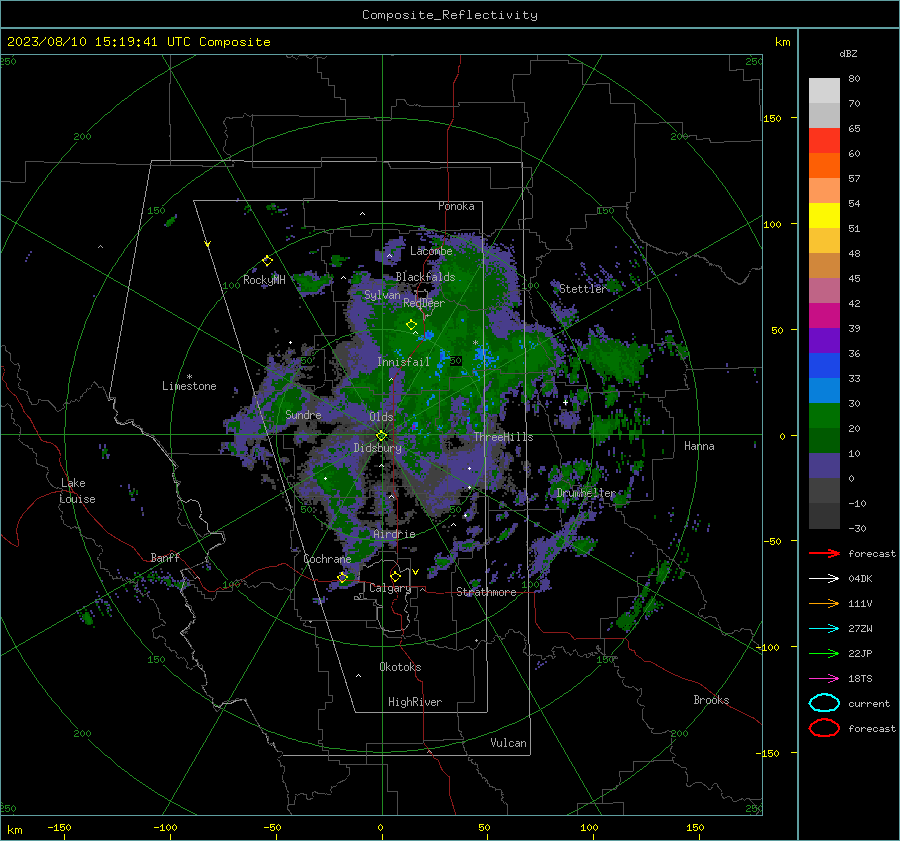Click the Didsbury label
The height and width of the screenshot is (841, 900).
pyautogui.click(x=377, y=448)
